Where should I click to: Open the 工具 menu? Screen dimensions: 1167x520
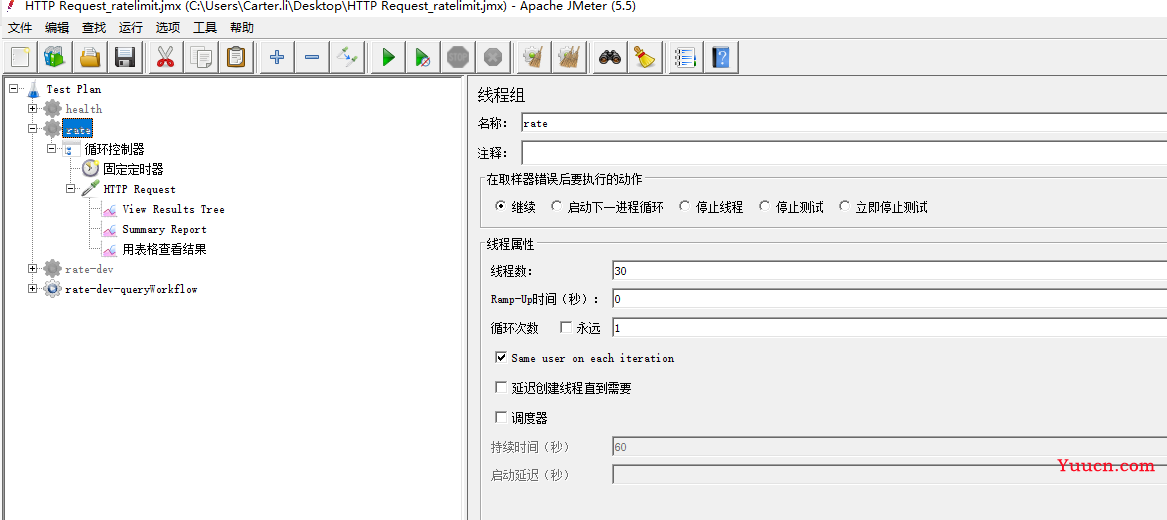205,28
